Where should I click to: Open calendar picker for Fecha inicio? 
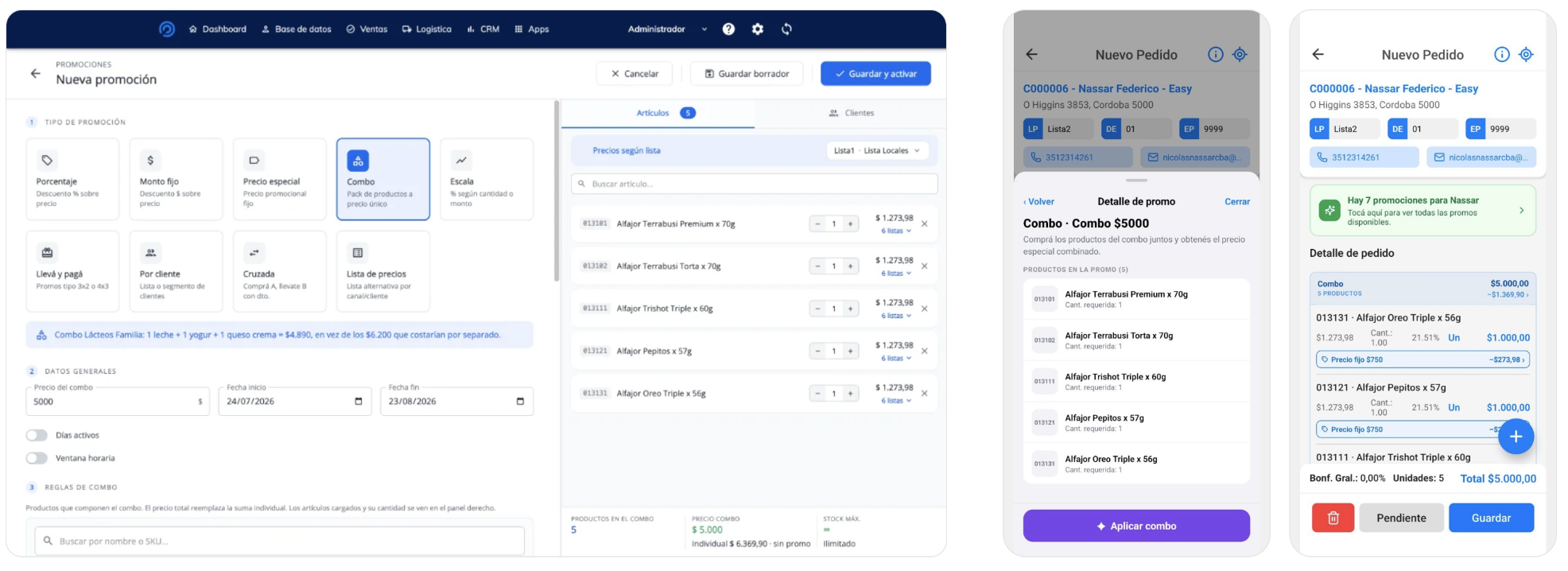coord(358,402)
